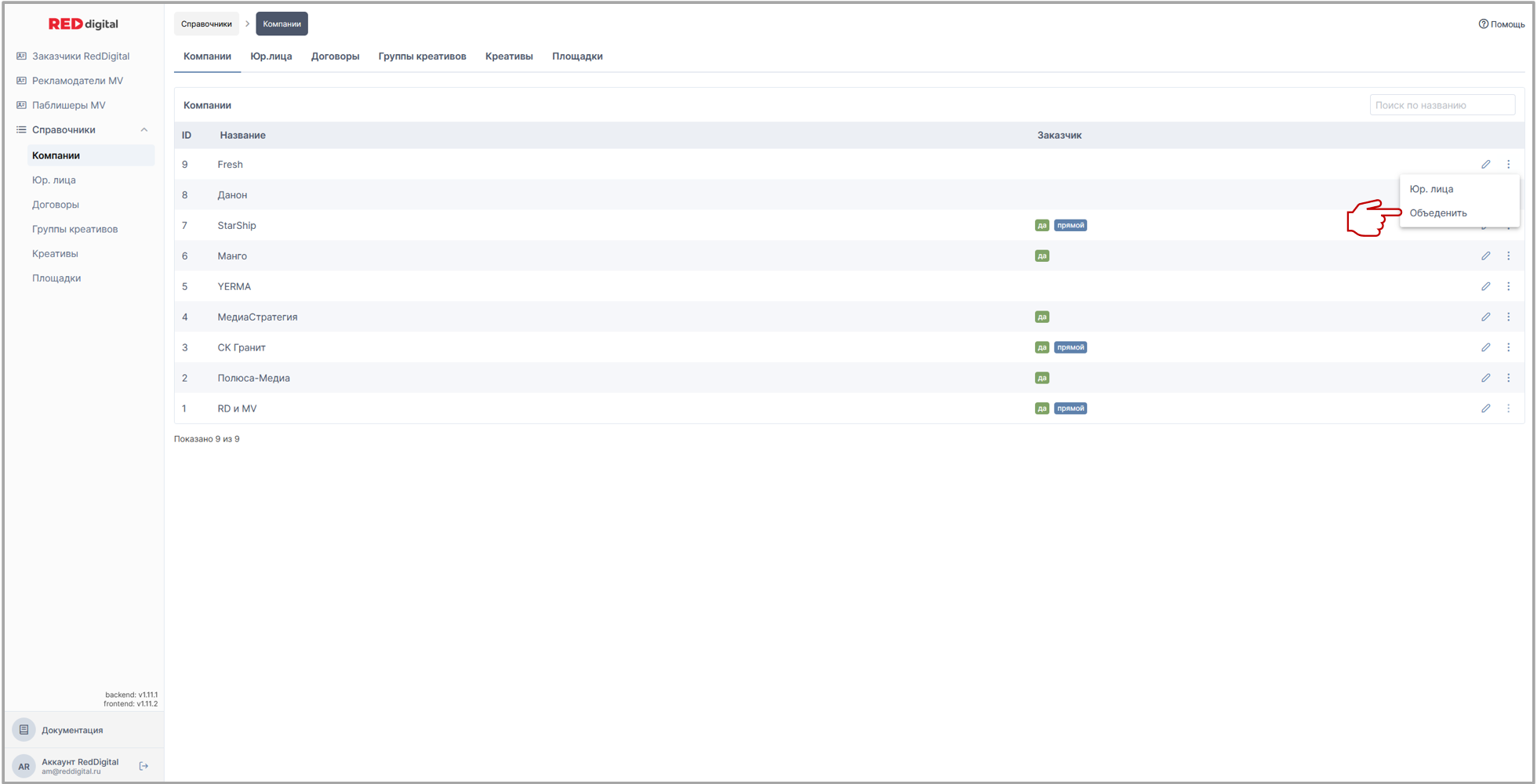Click the Справочники breadcrumb
Screen dimensions: 1537x784
tap(206, 24)
